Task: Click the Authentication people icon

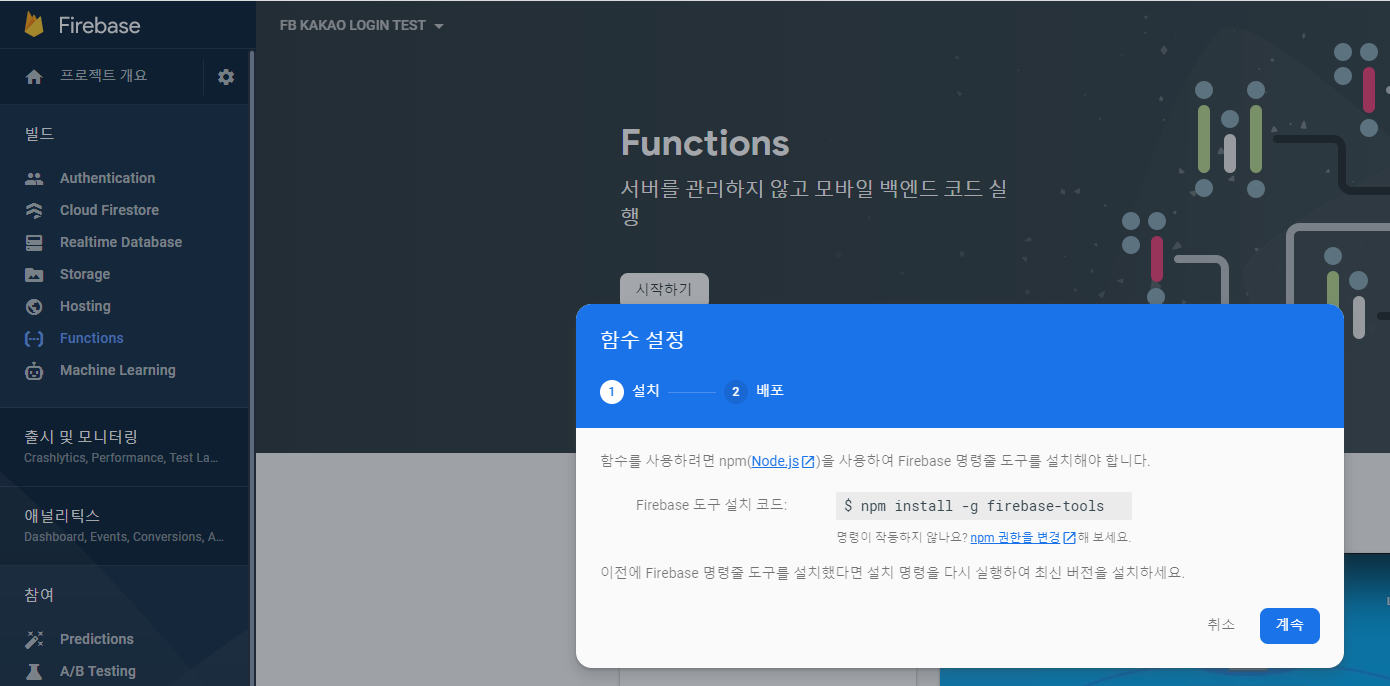Action: click(x=34, y=179)
